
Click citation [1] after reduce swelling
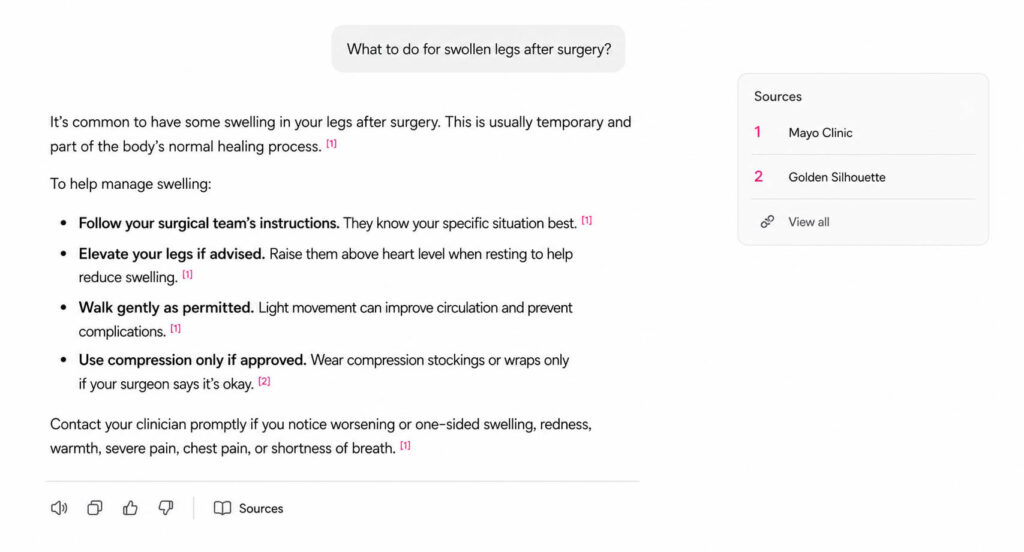187,275
